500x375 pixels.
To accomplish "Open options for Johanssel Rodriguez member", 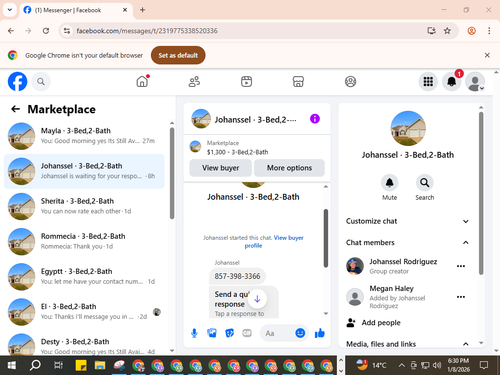I will 461,266.
